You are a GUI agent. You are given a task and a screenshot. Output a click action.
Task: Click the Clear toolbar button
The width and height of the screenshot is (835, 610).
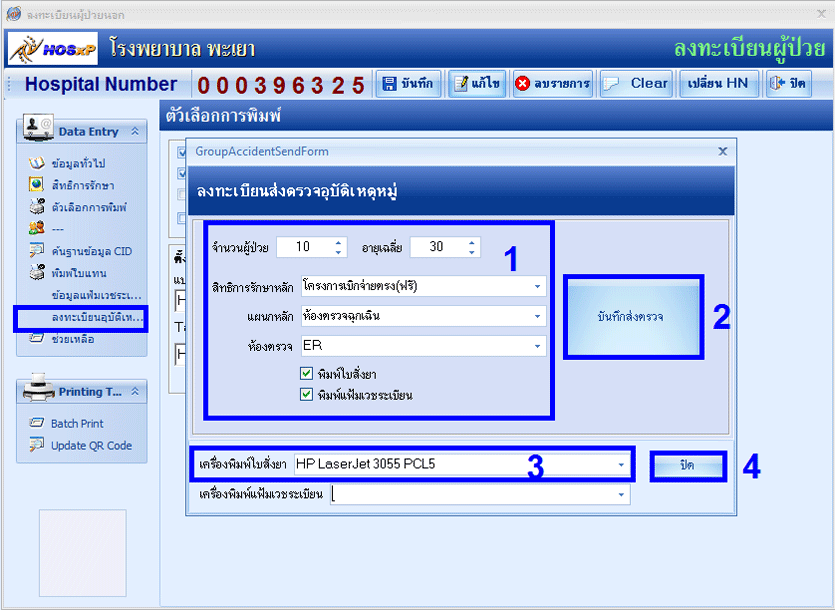(x=637, y=84)
